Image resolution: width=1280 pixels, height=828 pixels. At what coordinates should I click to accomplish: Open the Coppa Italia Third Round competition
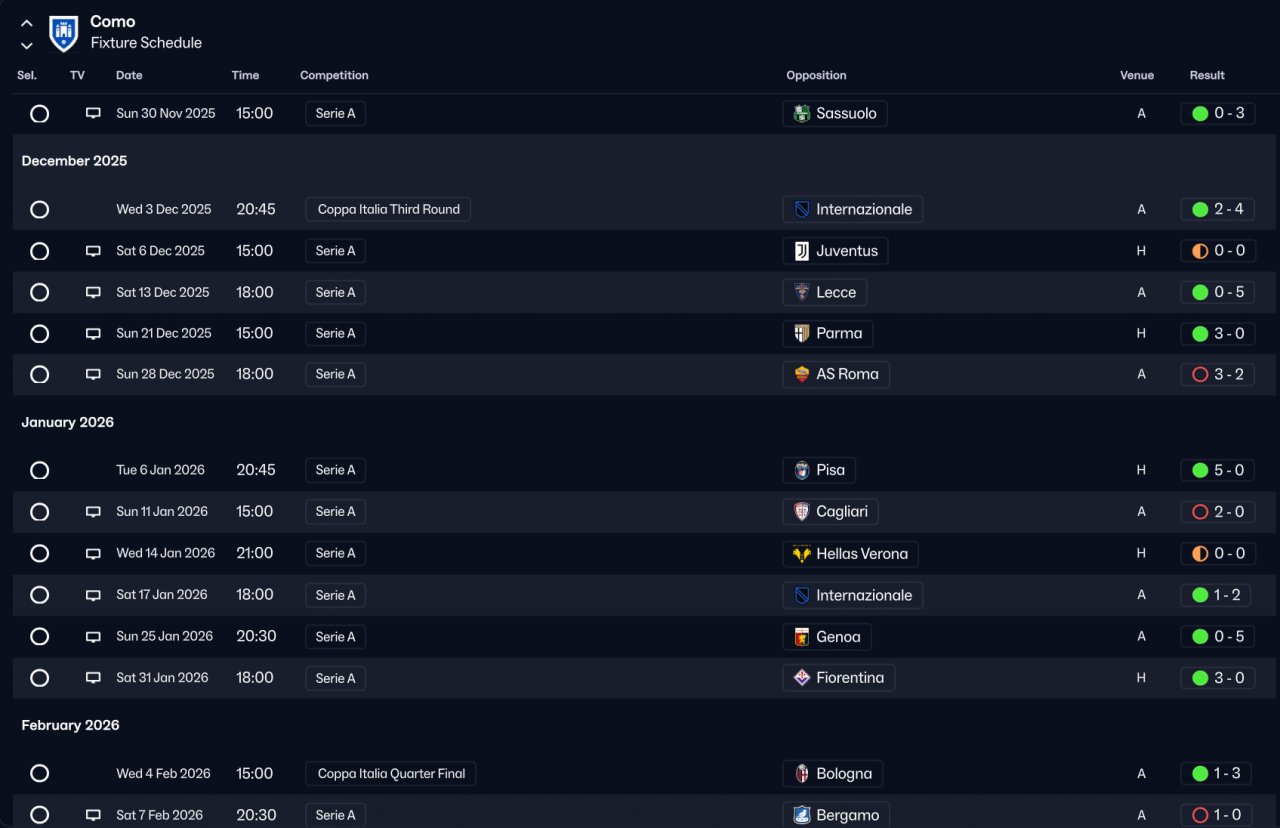[x=388, y=210]
